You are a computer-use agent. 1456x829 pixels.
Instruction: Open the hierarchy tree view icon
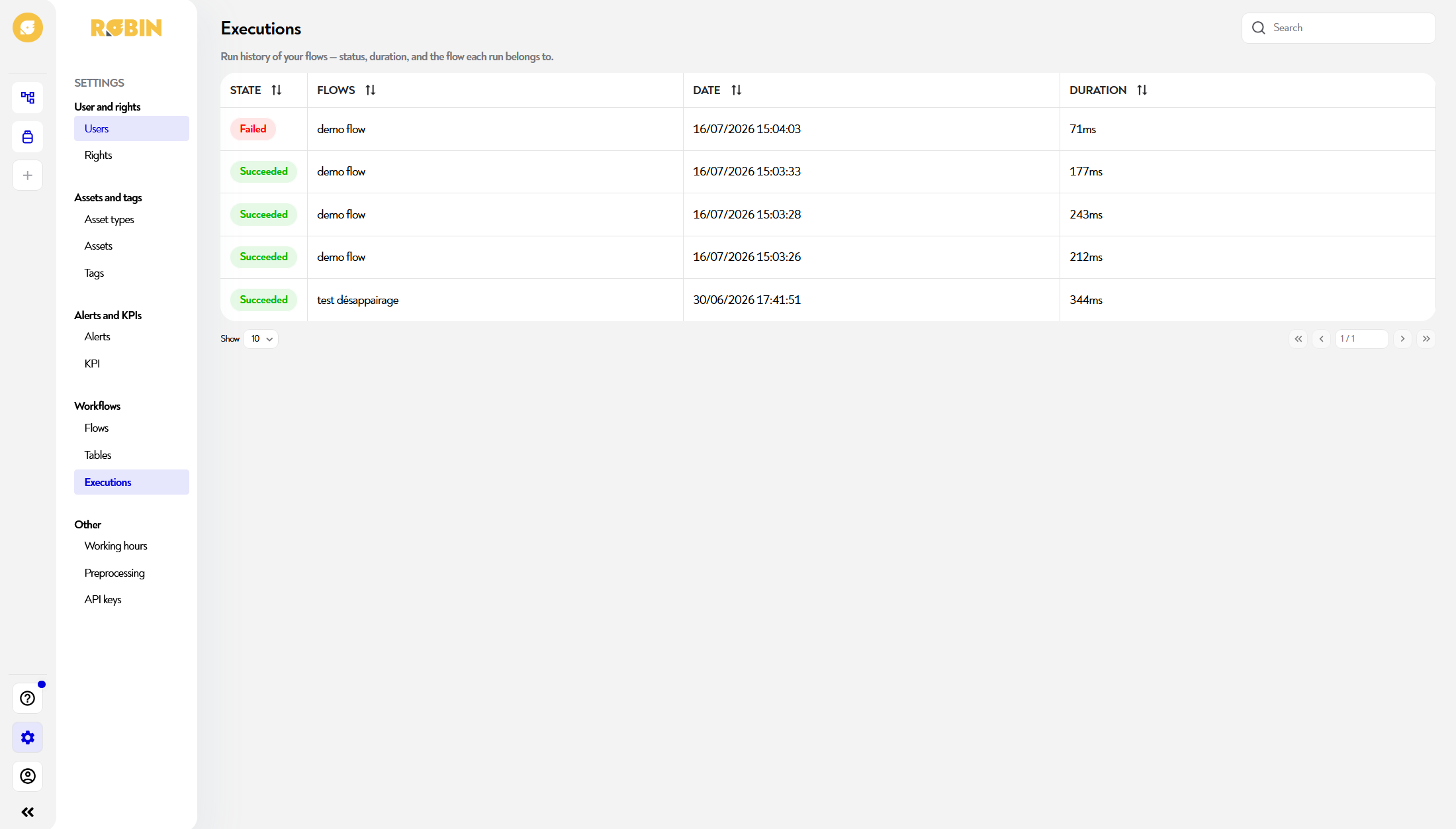(x=28, y=98)
